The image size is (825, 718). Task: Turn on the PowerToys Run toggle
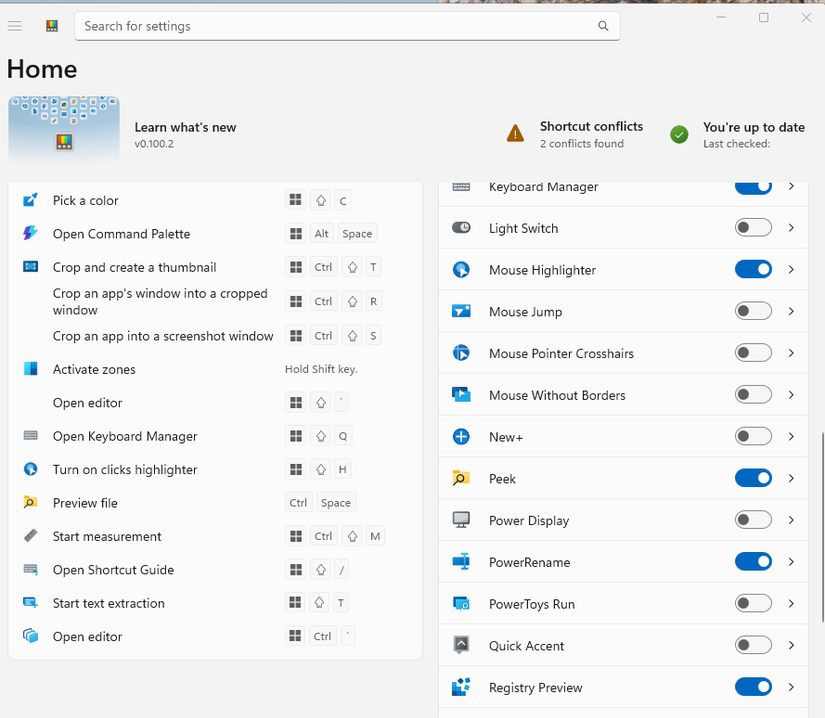pyautogui.click(x=753, y=603)
